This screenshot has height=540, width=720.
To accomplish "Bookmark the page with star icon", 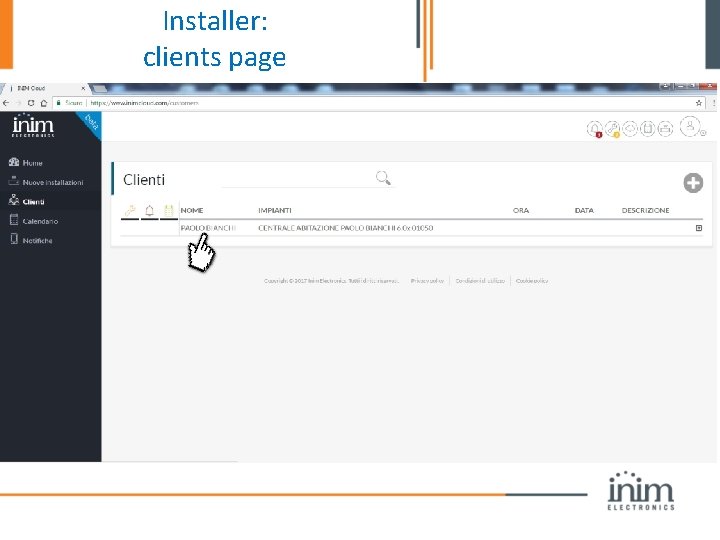I will [698, 103].
